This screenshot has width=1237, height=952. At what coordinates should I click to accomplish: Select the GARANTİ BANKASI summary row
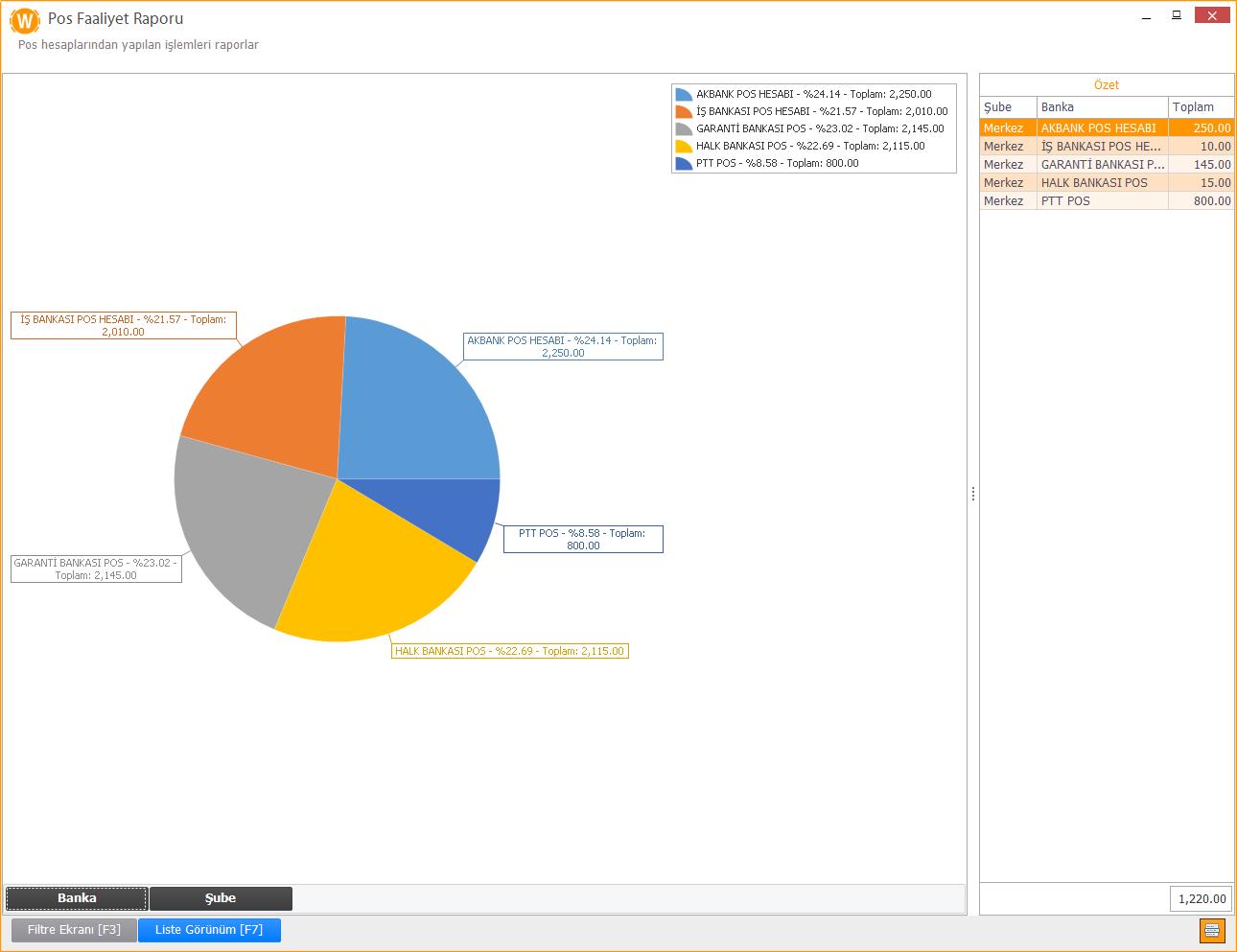(x=1102, y=165)
